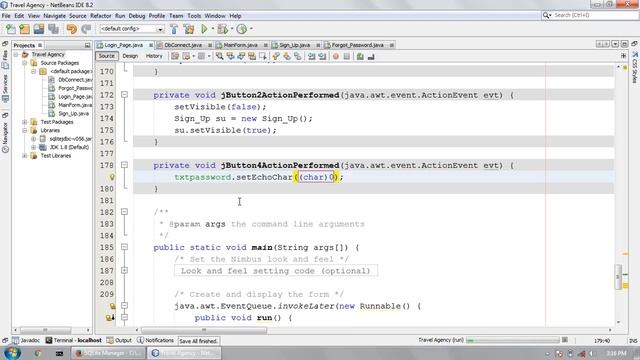This screenshot has width=640, height=360.
Task: Switch to the DbConnect.java tab
Action: pyautogui.click(x=183, y=45)
